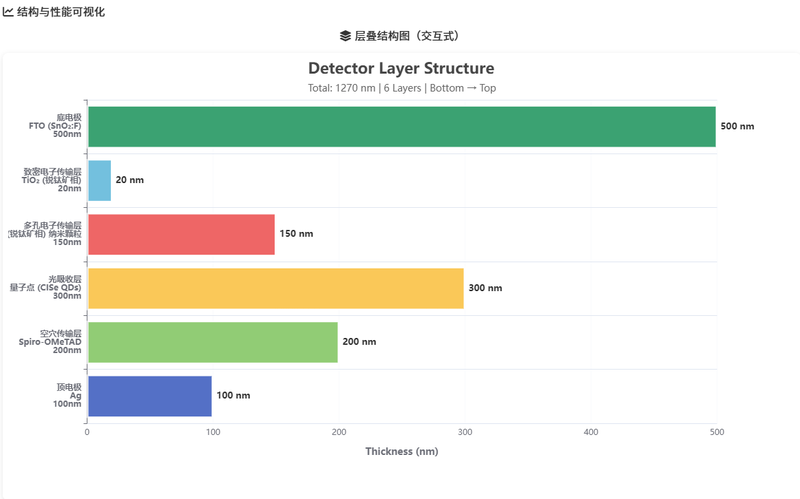Click the "Detector Layer Structure" chart title
The image size is (800, 499).
[400, 68]
